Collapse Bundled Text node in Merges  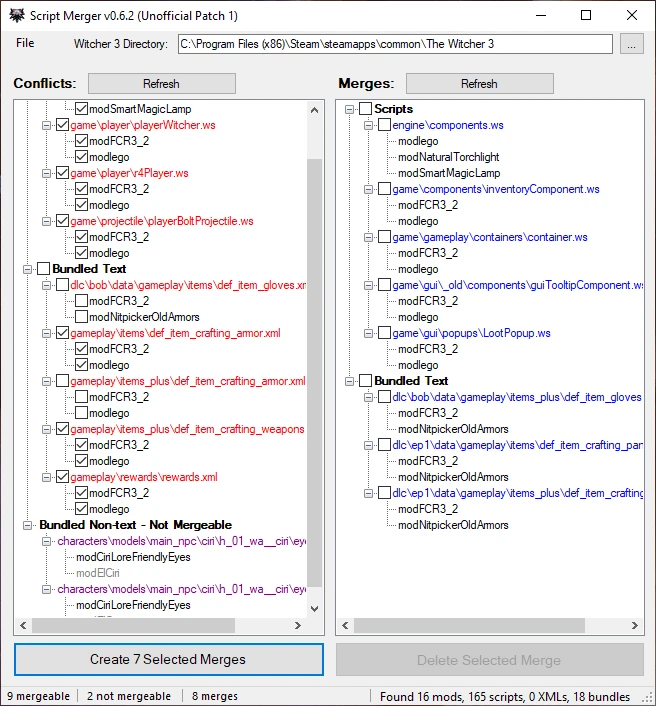[349, 381]
